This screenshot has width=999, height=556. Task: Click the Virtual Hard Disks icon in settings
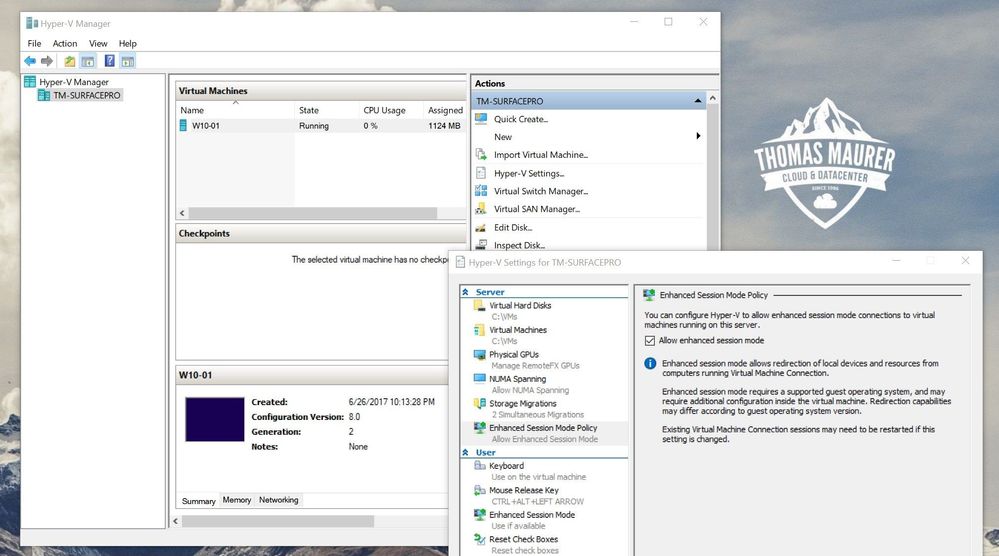click(x=479, y=306)
